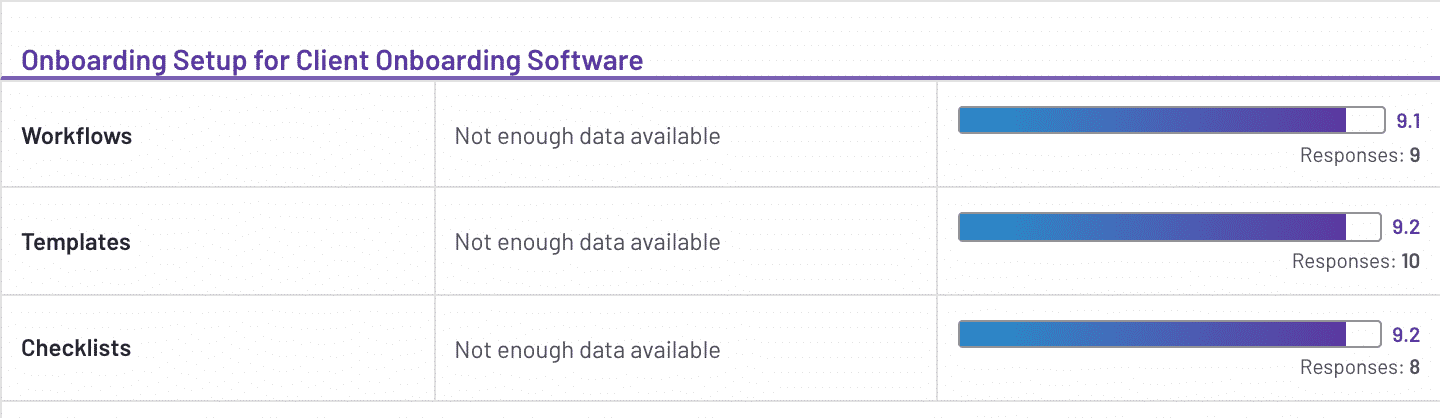Click the Responses: 10 count
This screenshot has height=418, width=1440.
(1356, 261)
